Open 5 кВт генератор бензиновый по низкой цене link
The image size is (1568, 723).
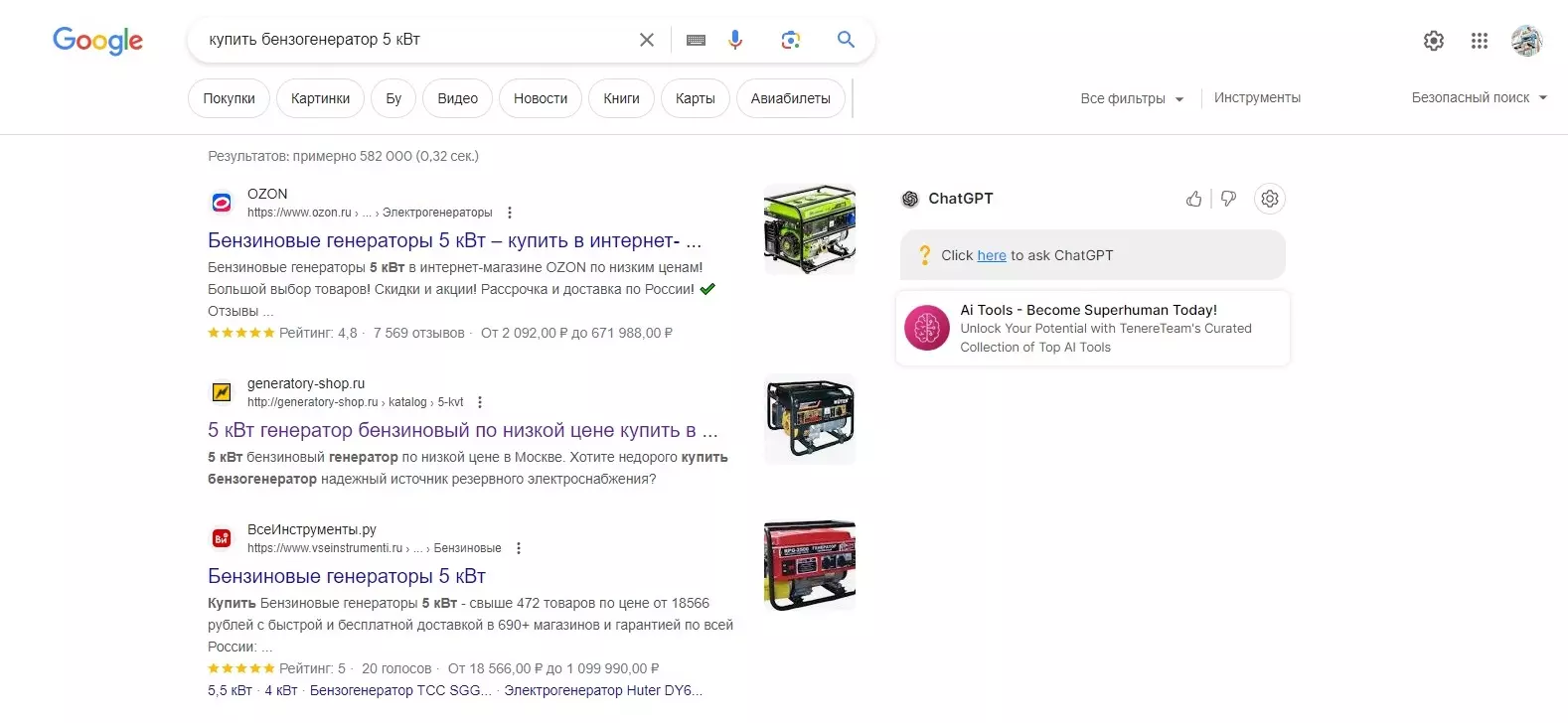coord(462,430)
